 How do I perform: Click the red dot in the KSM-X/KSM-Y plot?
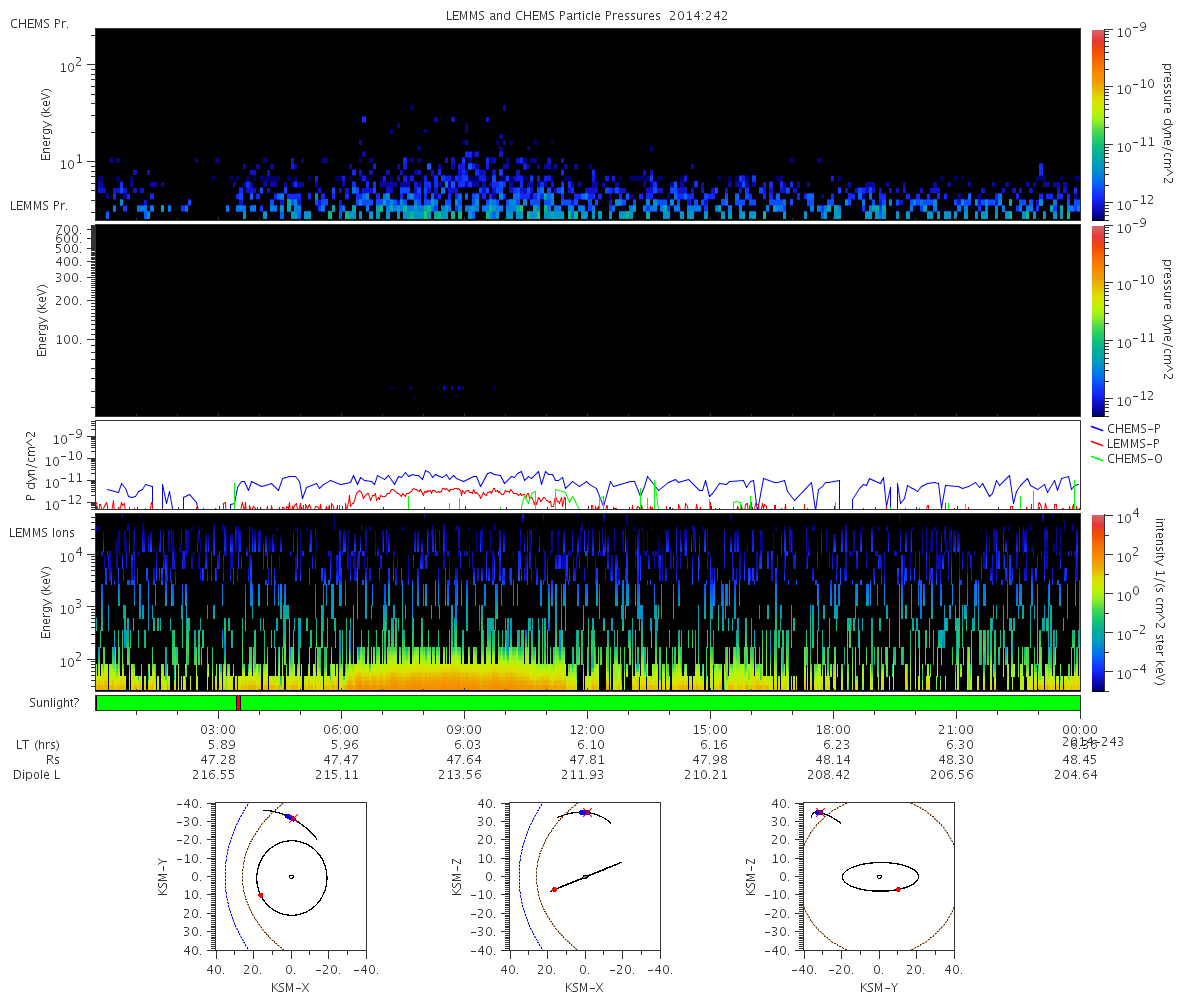click(x=261, y=895)
